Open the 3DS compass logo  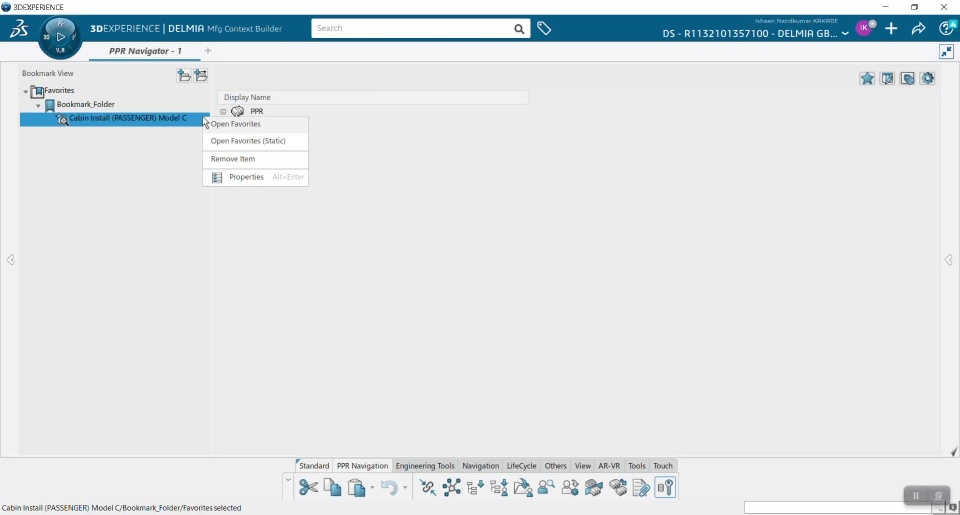click(x=19, y=28)
